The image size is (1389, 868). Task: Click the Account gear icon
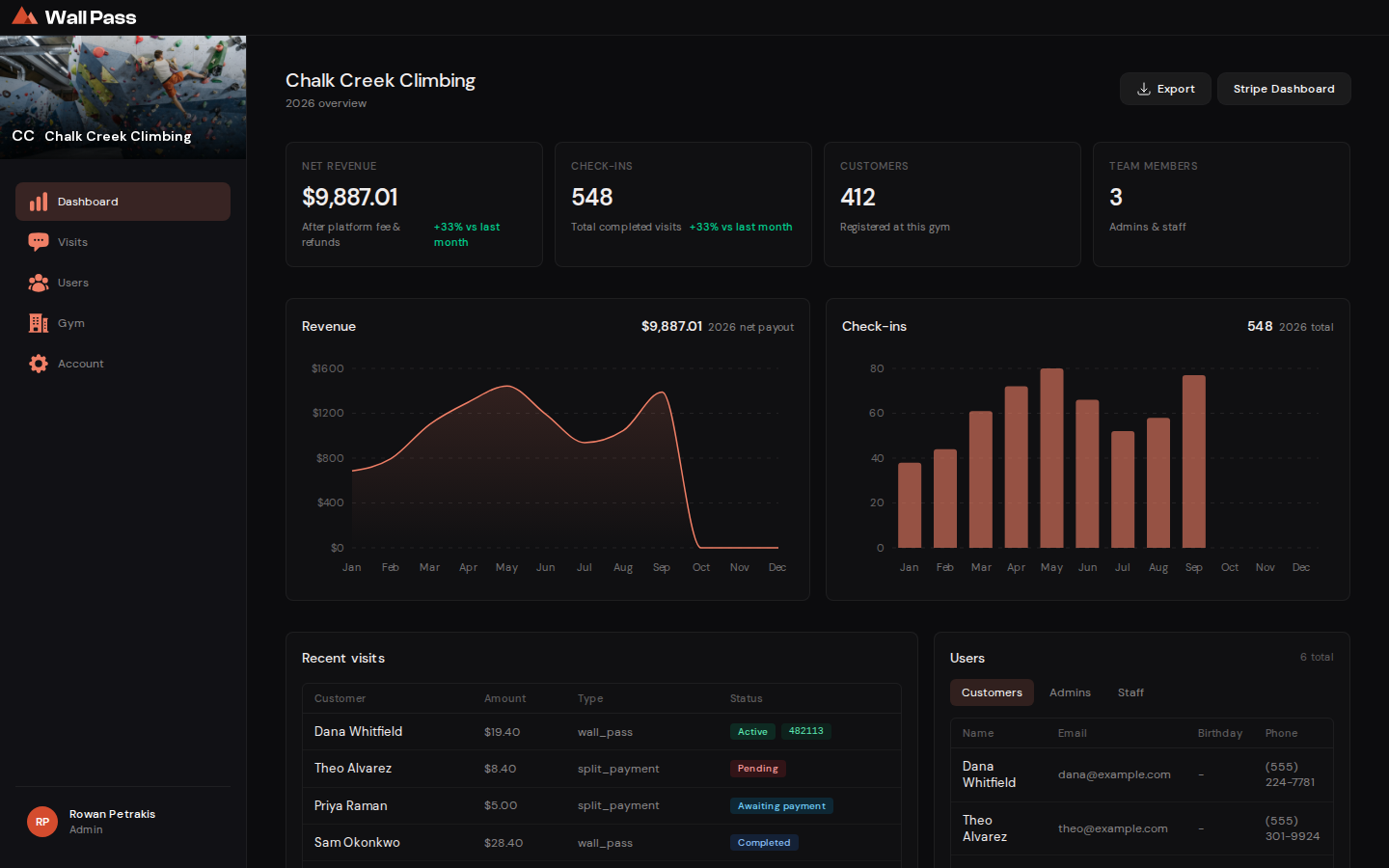click(39, 364)
